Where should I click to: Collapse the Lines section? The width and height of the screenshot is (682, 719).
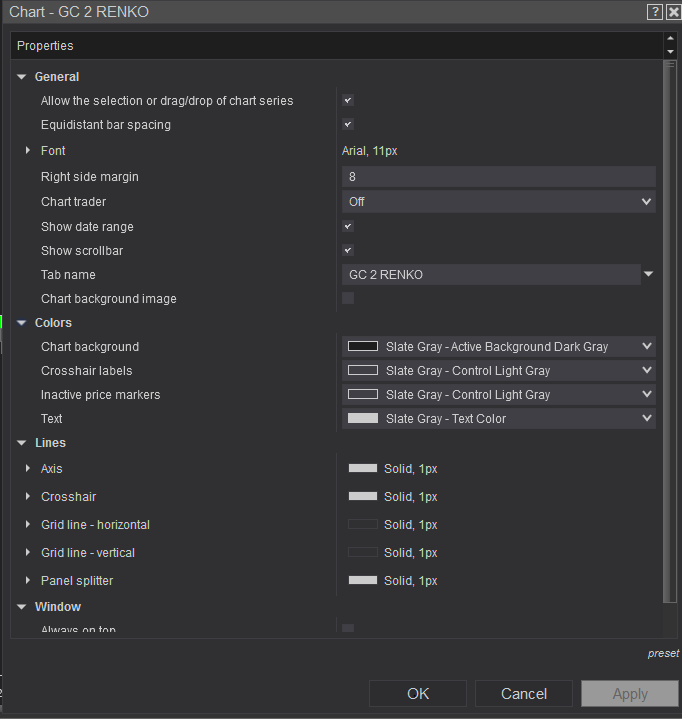22,443
